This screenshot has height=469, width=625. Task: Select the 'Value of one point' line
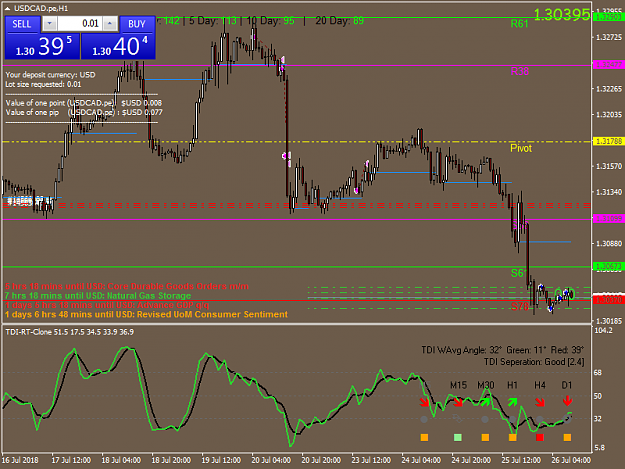point(84,103)
